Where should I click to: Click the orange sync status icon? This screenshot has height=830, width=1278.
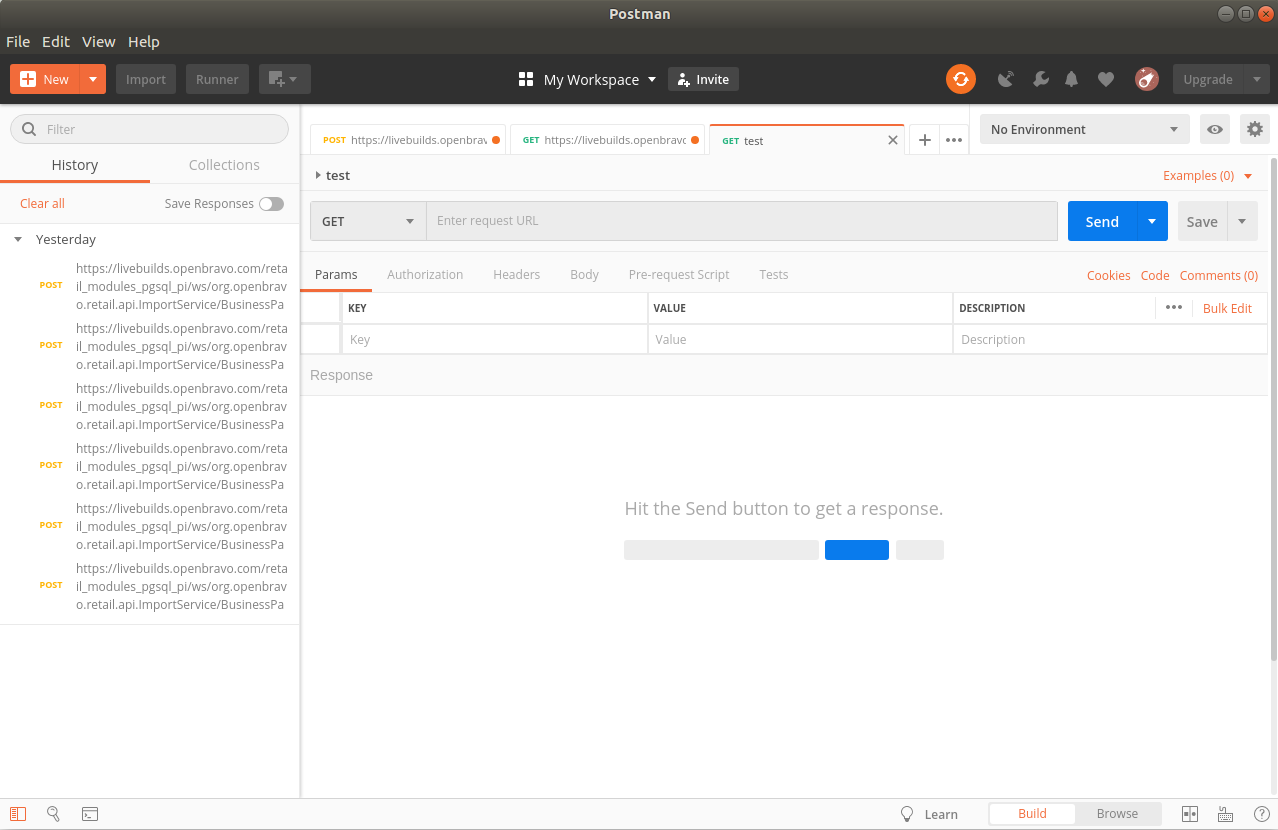point(960,79)
